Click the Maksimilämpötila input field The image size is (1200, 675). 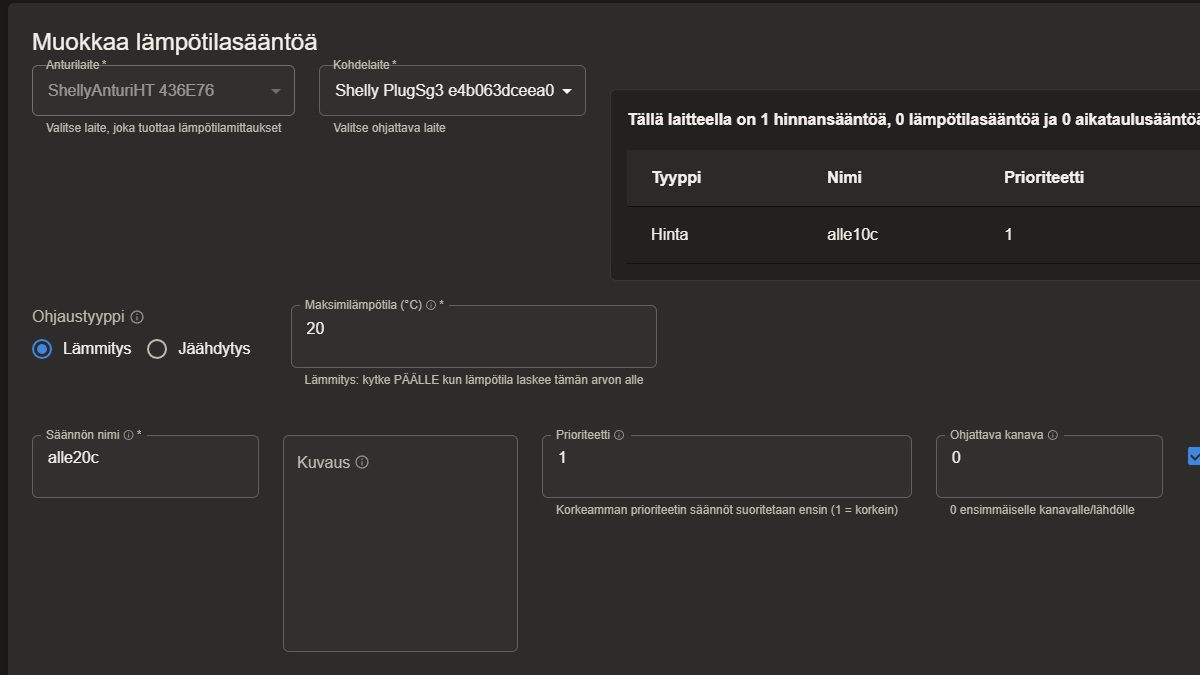(473, 337)
